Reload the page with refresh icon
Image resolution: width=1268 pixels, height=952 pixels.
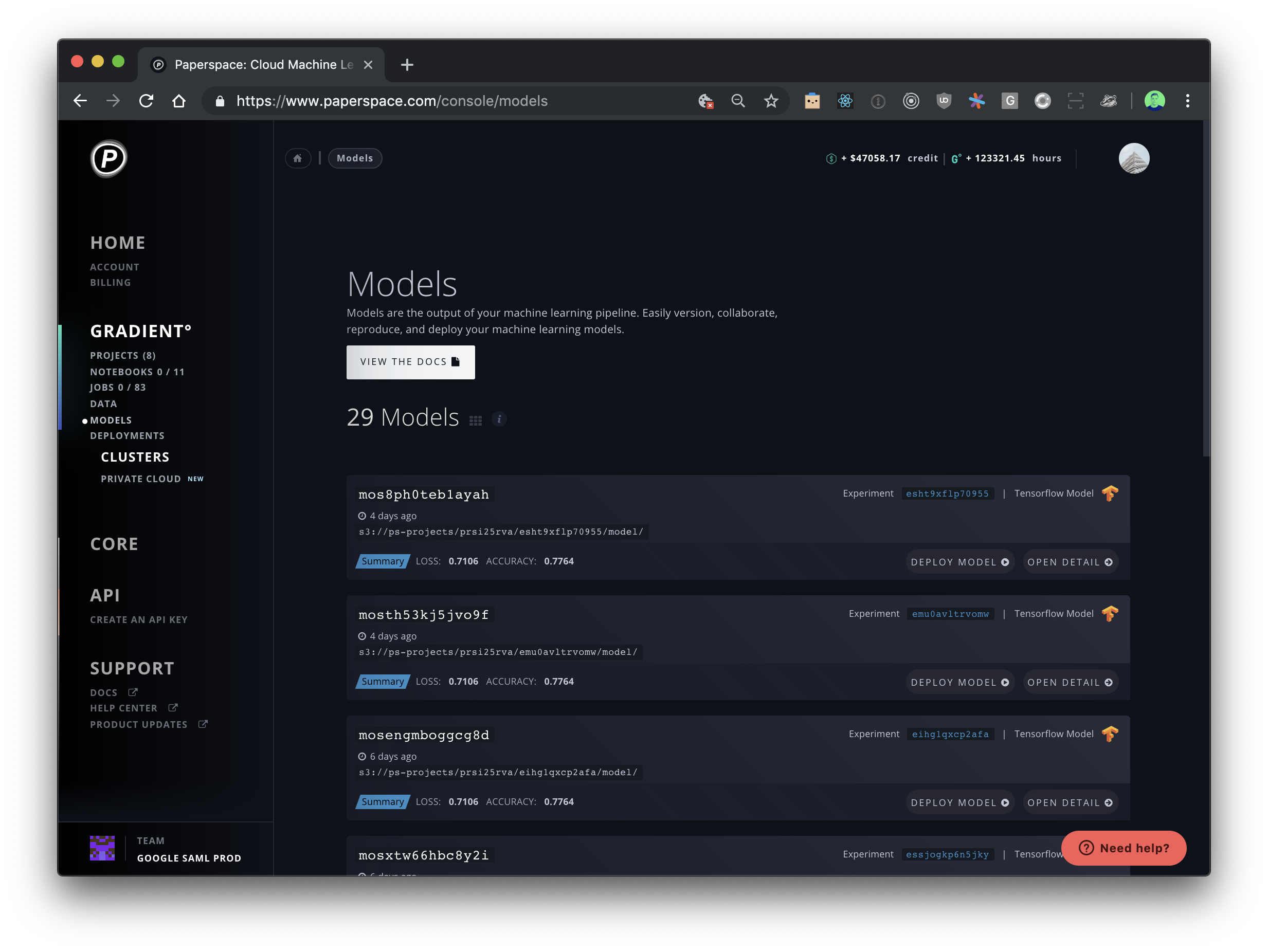pos(146,101)
